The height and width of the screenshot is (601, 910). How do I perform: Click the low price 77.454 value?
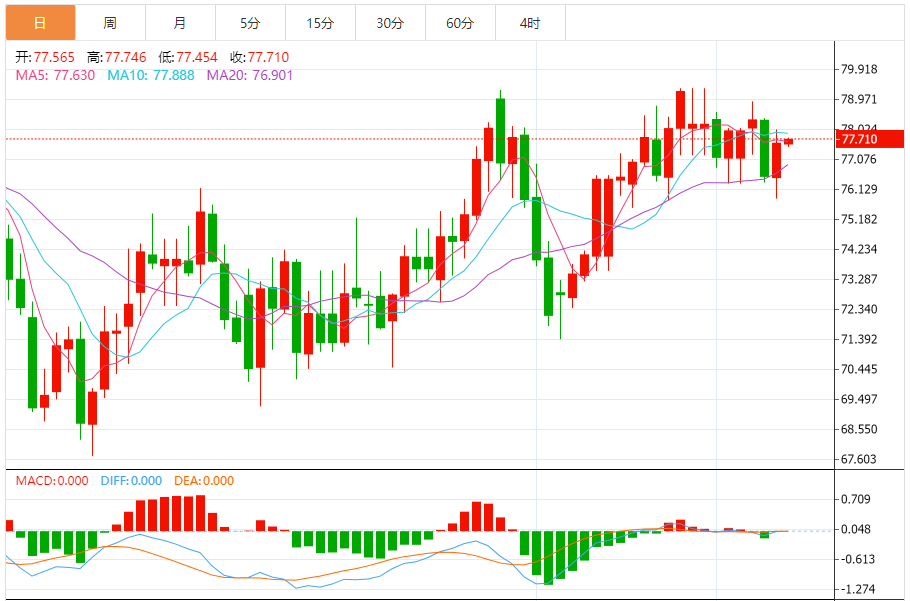(197, 57)
